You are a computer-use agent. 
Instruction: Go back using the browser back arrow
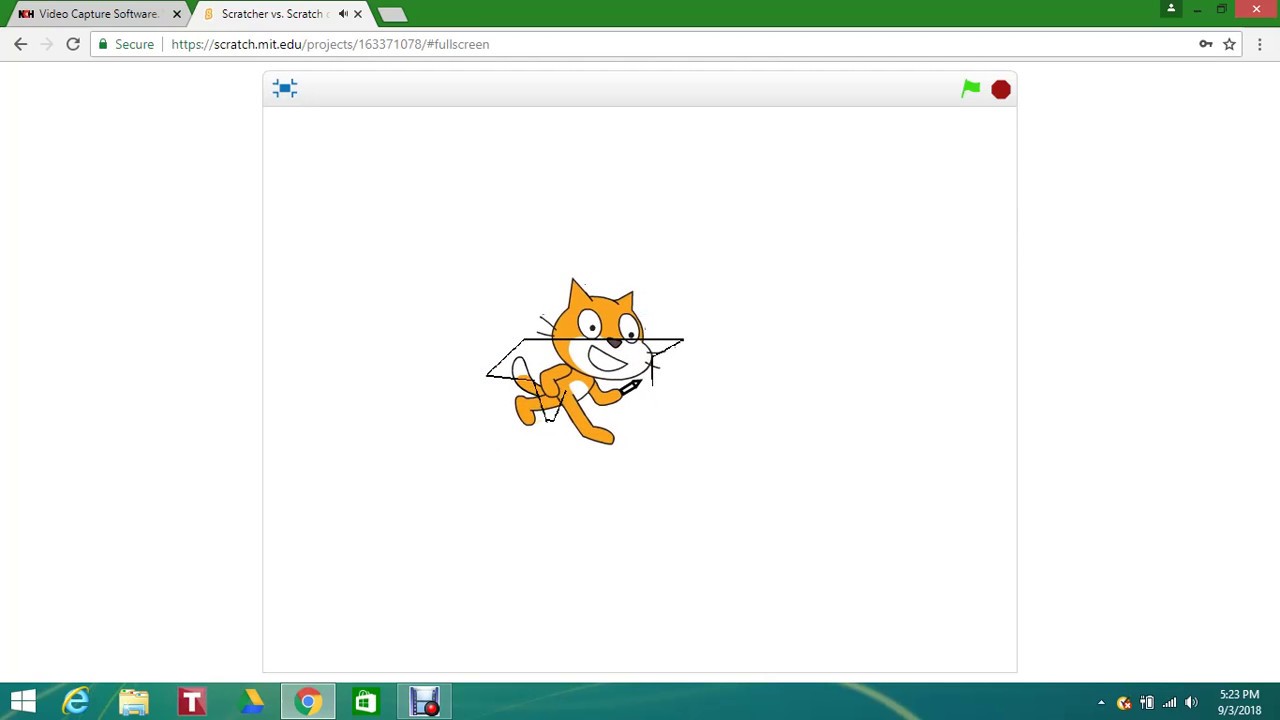21,44
